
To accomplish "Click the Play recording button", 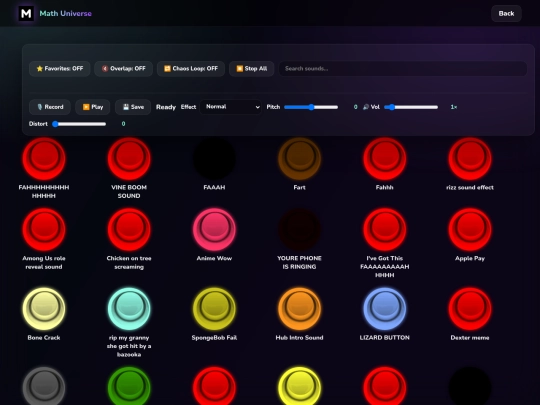I will [93, 107].
